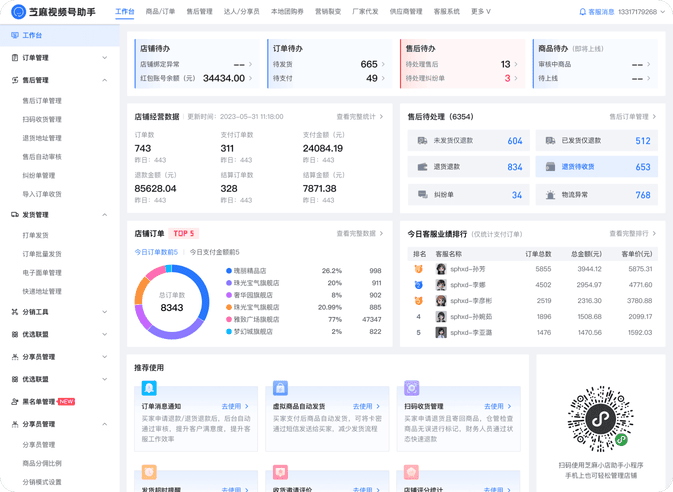Click the 物流异常 alert icon
673x492 pixels.
coord(550,195)
